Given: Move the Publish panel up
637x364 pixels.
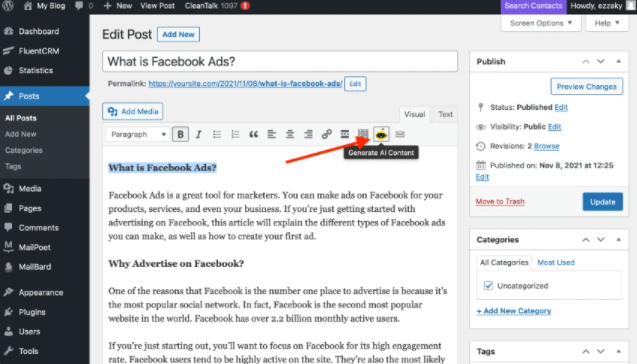Looking at the screenshot, I should pos(585,61).
